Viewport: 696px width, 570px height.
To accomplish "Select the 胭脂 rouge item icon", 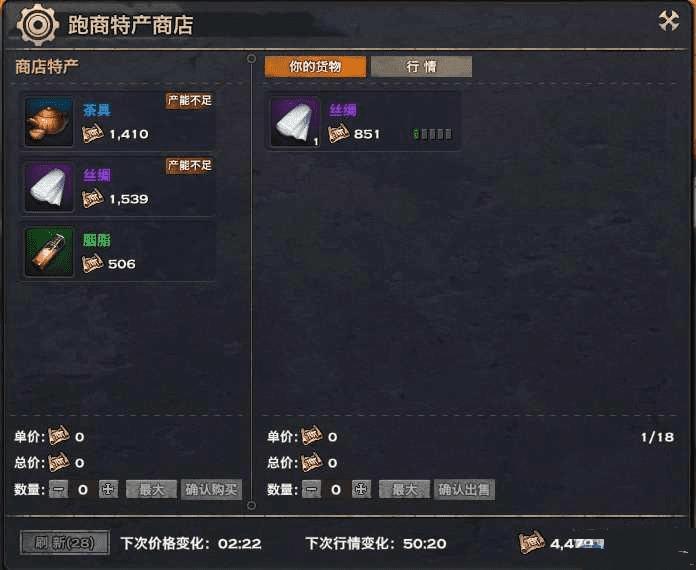I will [49, 252].
